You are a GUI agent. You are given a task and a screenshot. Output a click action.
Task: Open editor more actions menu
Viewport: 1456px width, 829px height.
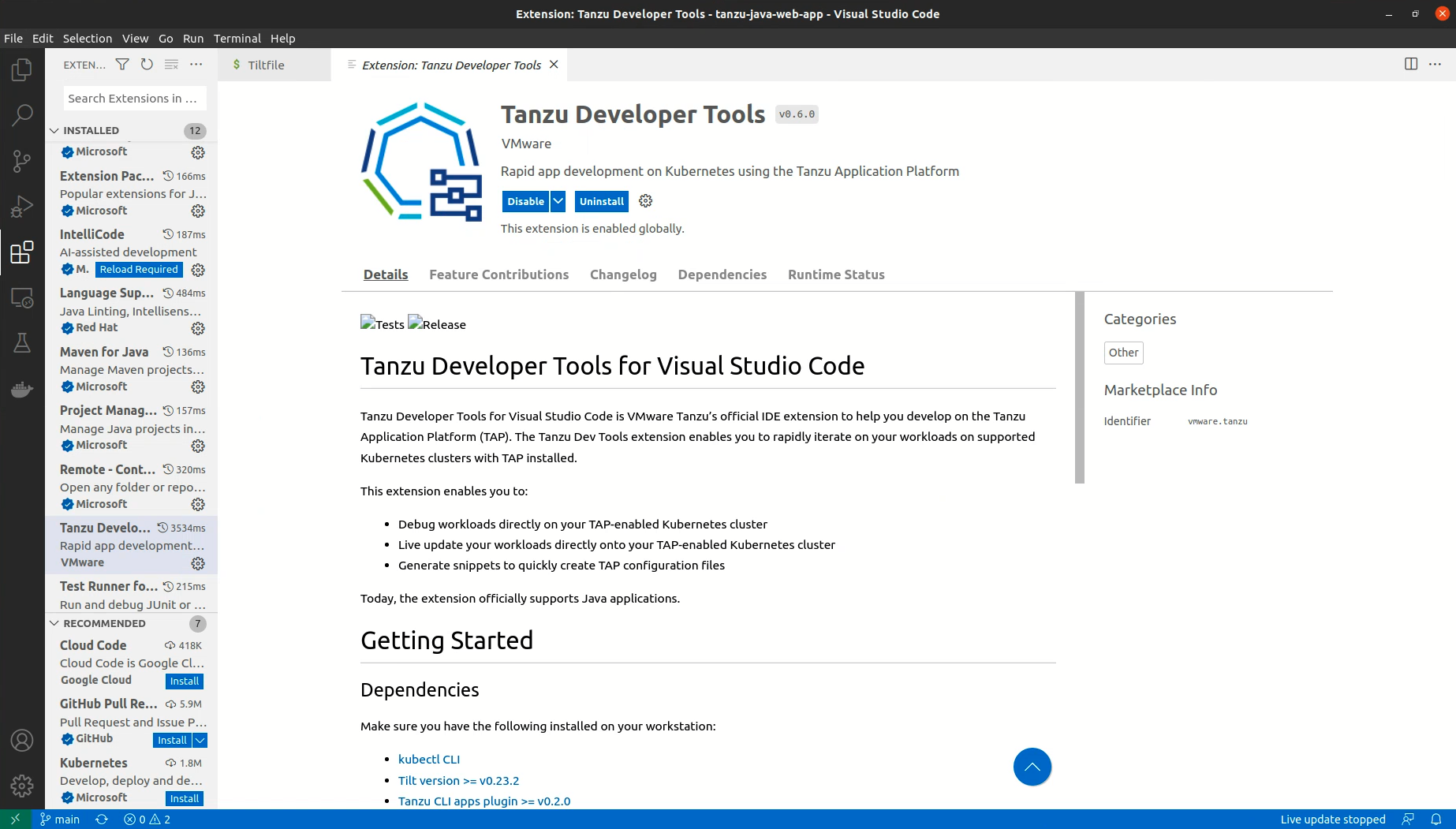click(1435, 64)
